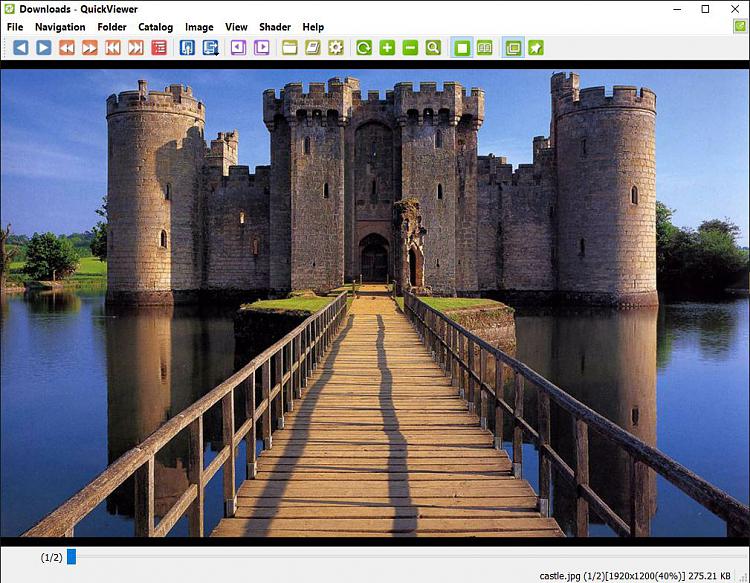This screenshot has width=750, height=583.
Task: Open the Shader menu
Action: click(x=275, y=27)
